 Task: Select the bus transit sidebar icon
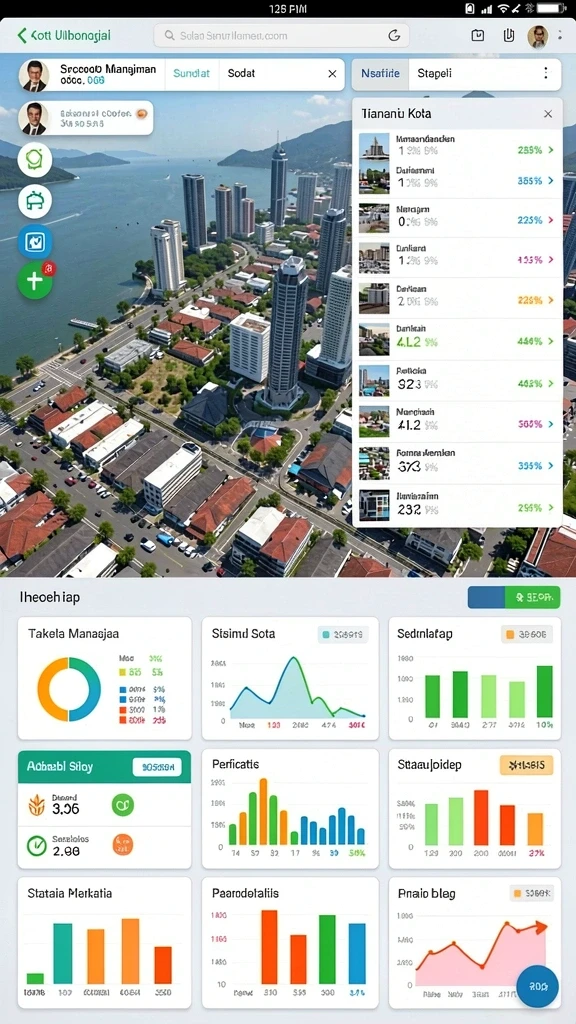pyautogui.click(x=35, y=200)
